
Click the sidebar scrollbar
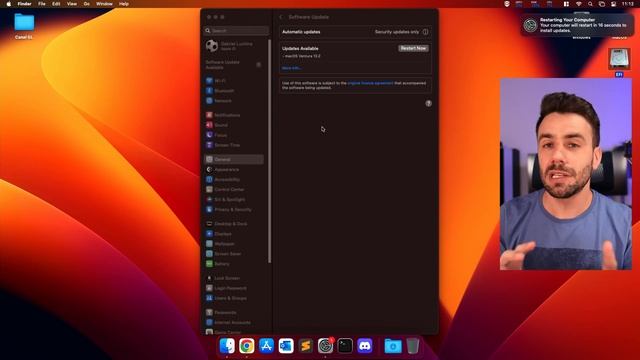(269, 151)
